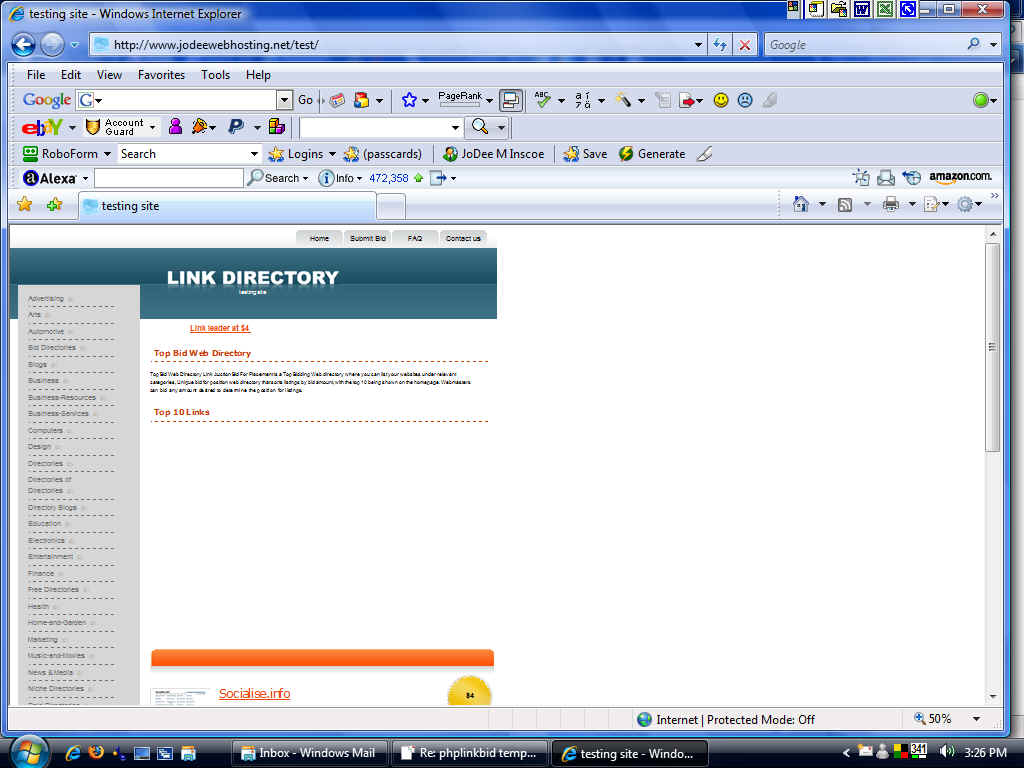1024x768 pixels.
Task: Click the popup blocker icon on Google toolbar
Action: (x=511, y=101)
